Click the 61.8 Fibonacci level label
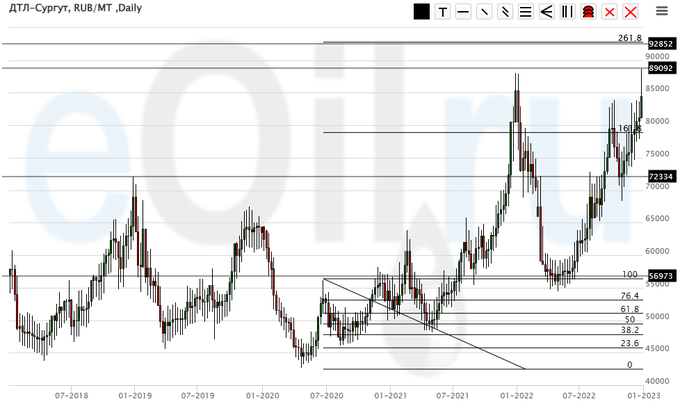680x406 pixels. pyautogui.click(x=628, y=310)
